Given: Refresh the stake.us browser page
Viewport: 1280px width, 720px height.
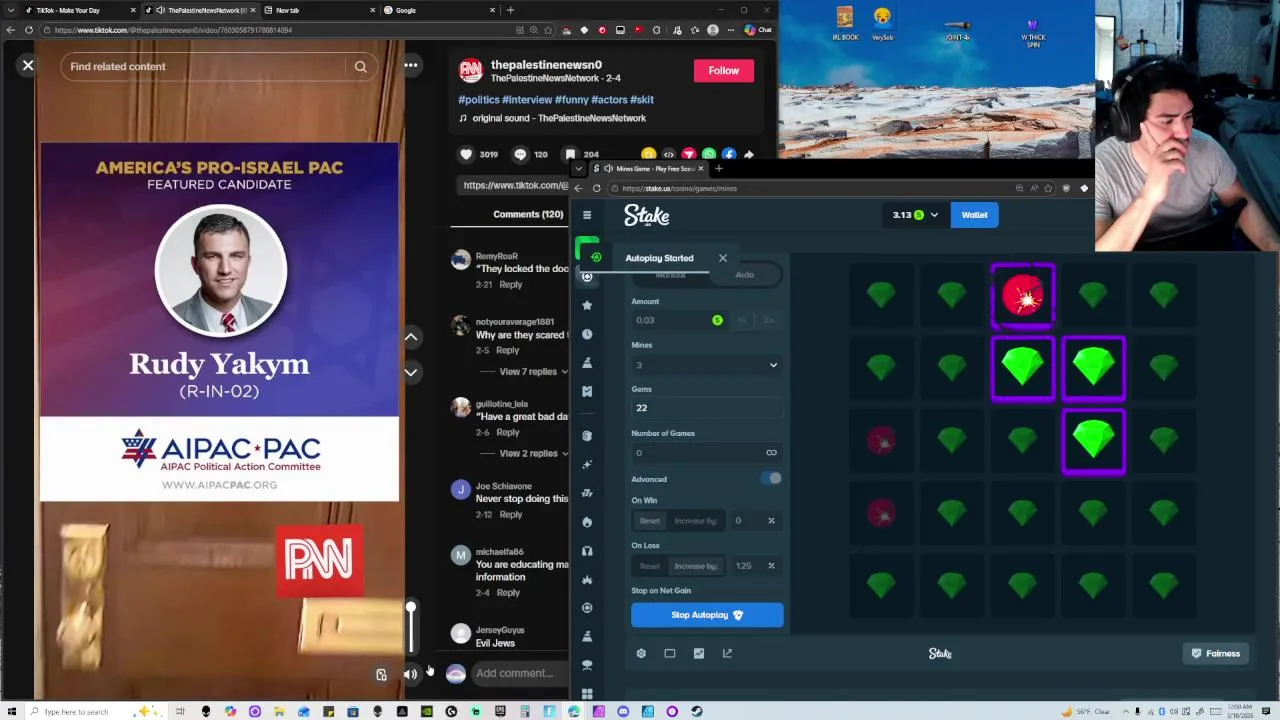Looking at the screenshot, I should [x=597, y=188].
